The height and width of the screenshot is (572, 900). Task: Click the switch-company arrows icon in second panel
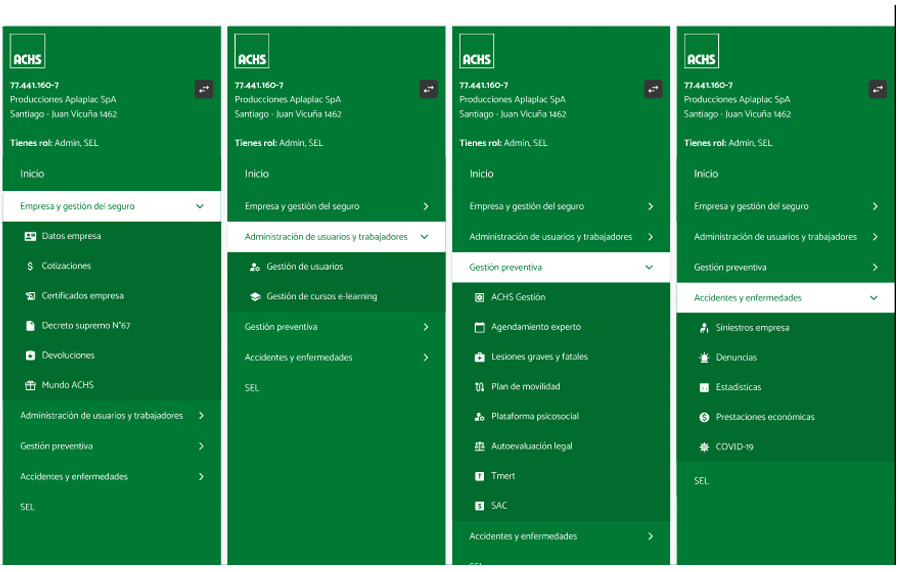[428, 90]
